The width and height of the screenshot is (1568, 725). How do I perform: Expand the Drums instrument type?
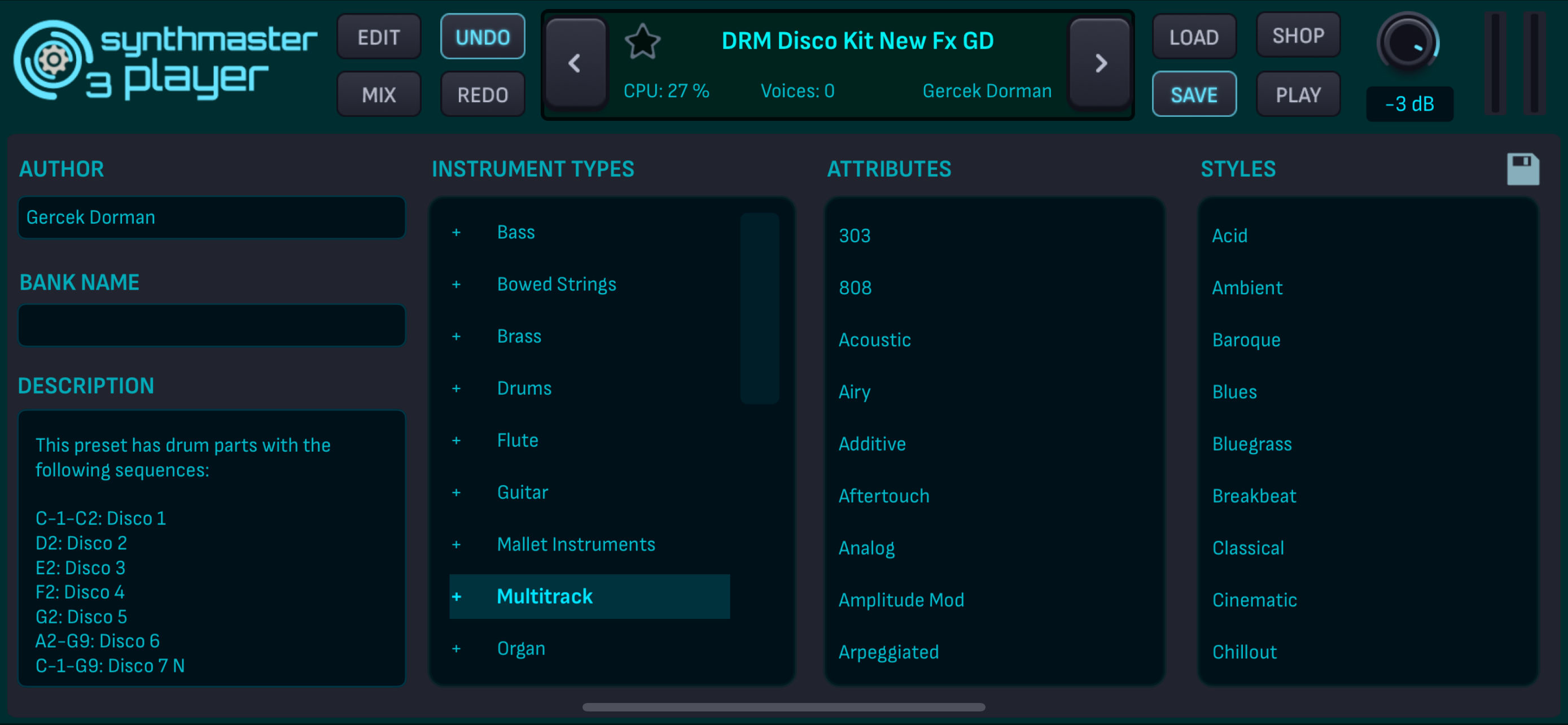(x=457, y=388)
